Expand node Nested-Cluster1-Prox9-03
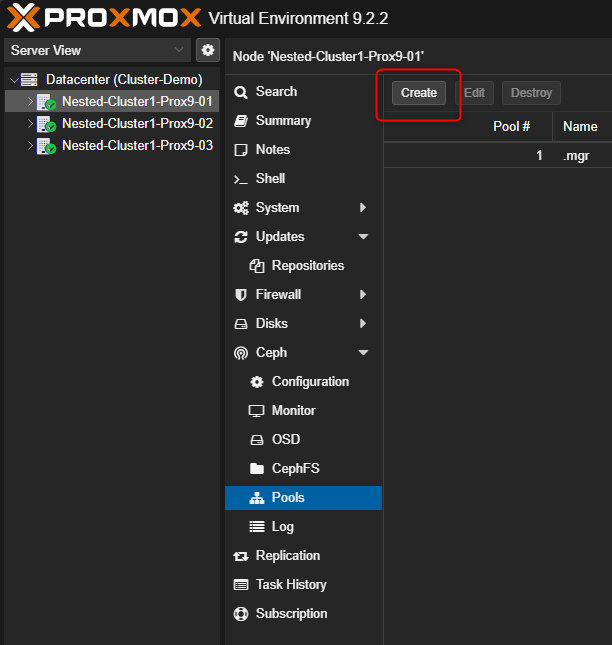612x645 pixels. 30,145
